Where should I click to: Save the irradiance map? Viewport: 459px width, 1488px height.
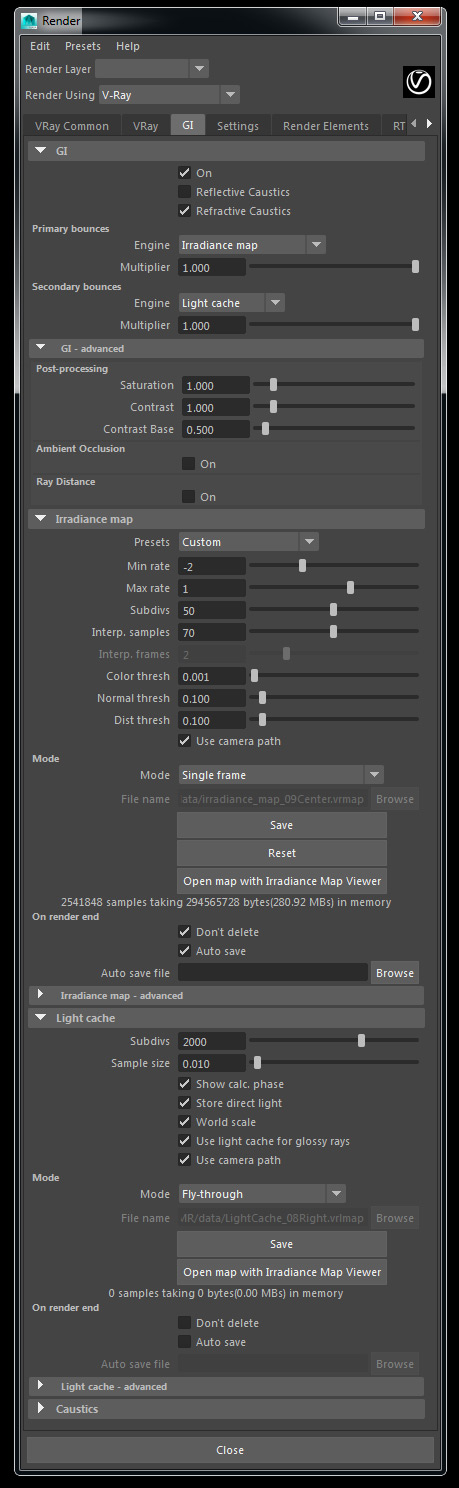(x=282, y=825)
